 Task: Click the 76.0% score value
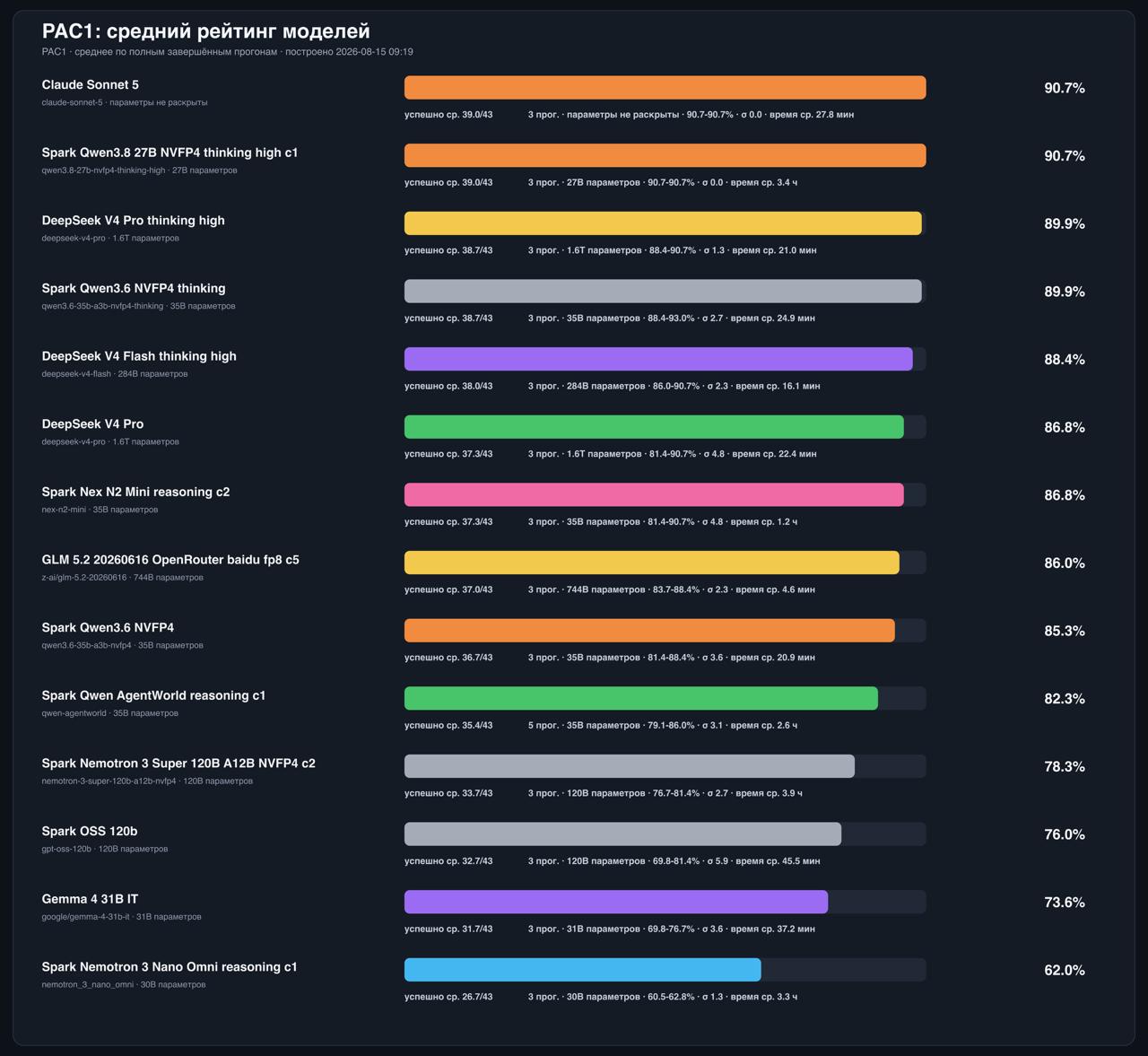point(1065,834)
